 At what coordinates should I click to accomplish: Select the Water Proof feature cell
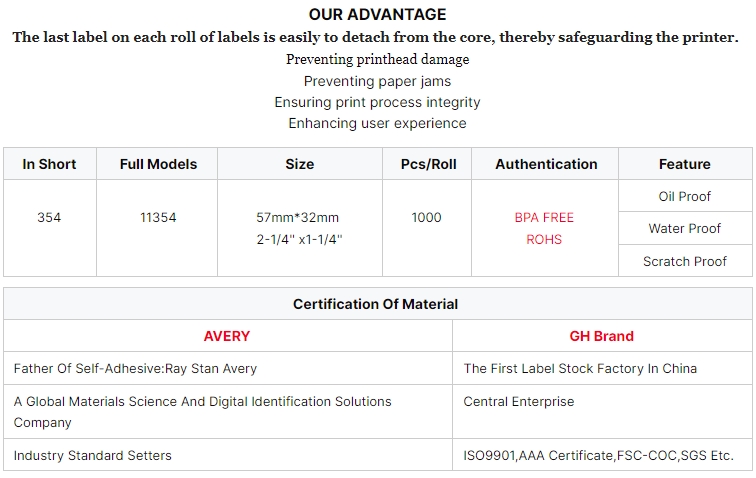pos(685,228)
